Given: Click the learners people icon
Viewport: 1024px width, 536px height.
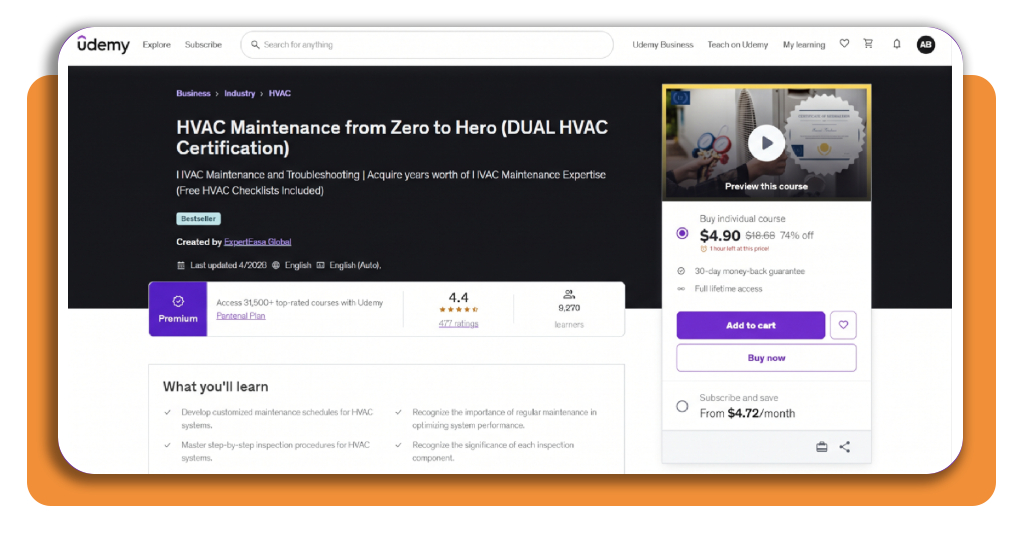Looking at the screenshot, I should (x=569, y=294).
